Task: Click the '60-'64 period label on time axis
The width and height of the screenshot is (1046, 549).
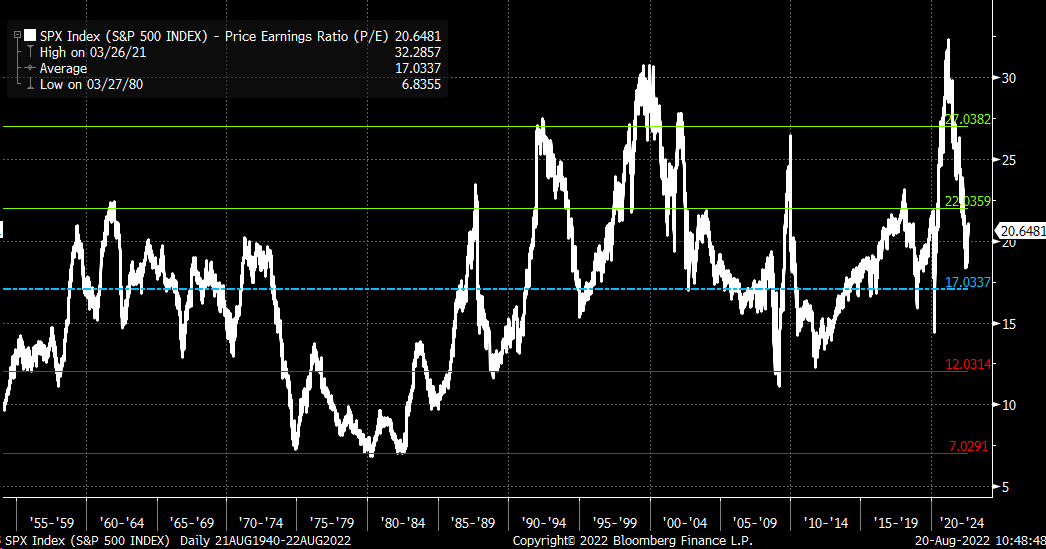Action: click(x=121, y=523)
